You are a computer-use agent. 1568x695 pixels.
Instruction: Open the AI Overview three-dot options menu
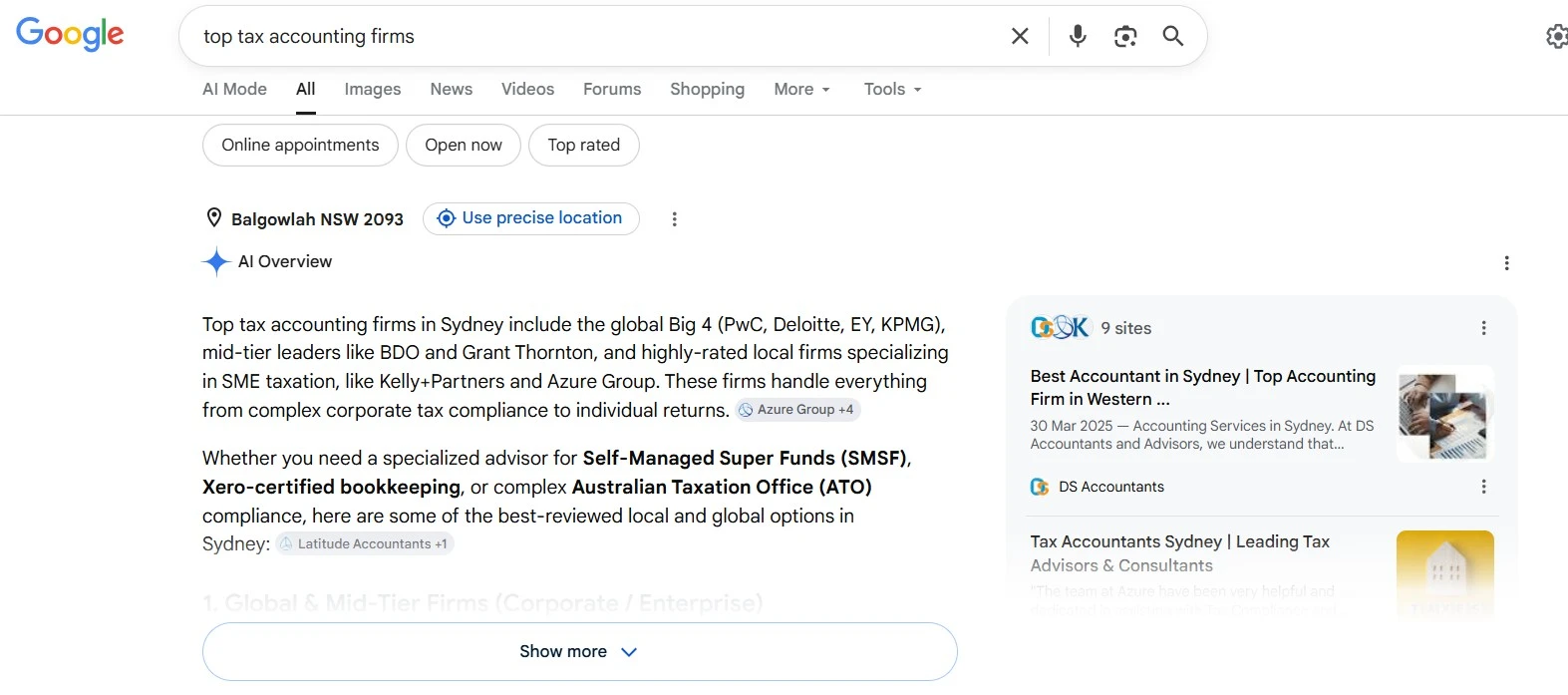tap(1506, 263)
